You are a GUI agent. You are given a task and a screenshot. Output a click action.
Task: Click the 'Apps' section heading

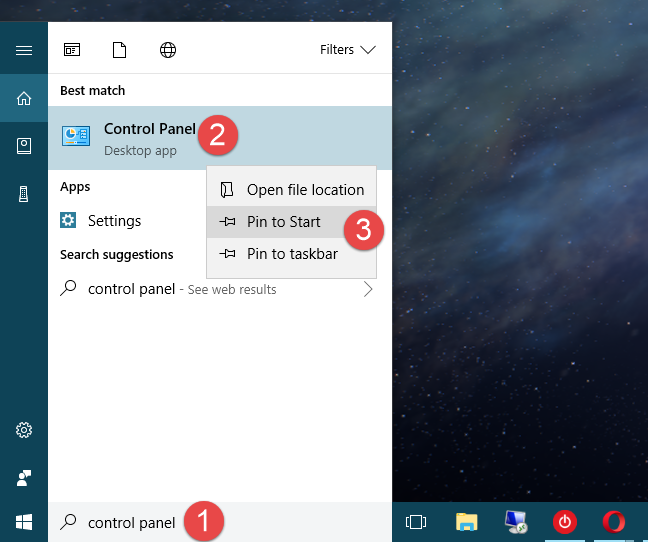pos(75,187)
